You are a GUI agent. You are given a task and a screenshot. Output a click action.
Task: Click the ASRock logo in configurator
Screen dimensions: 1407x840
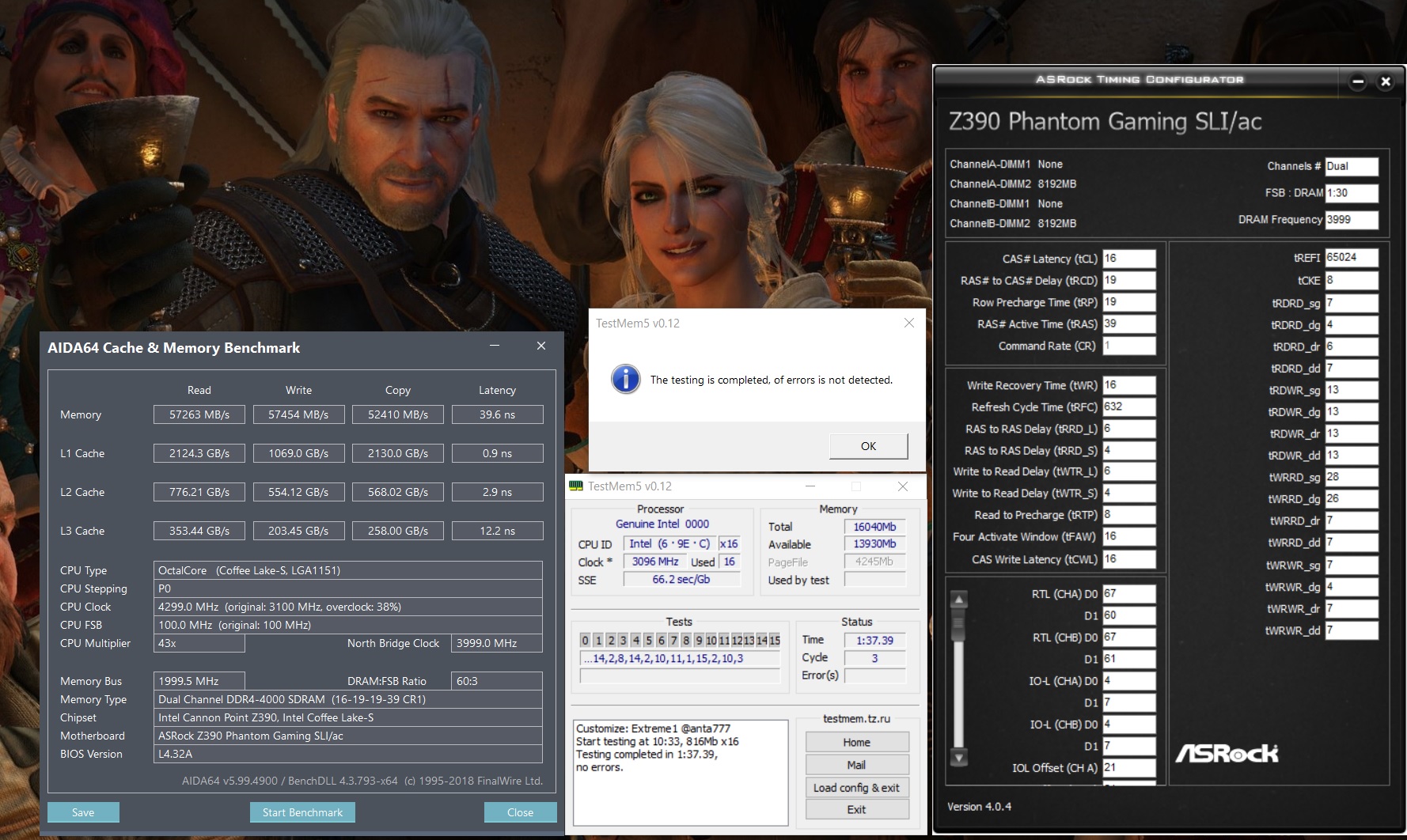click(1227, 753)
